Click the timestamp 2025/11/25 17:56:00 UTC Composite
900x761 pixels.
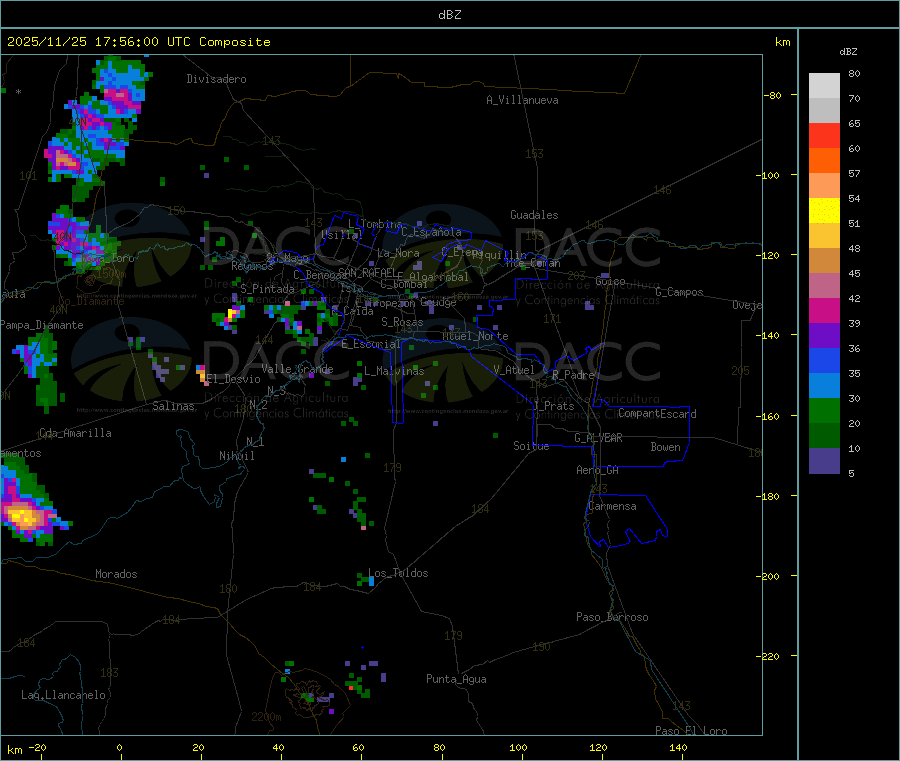coord(138,42)
